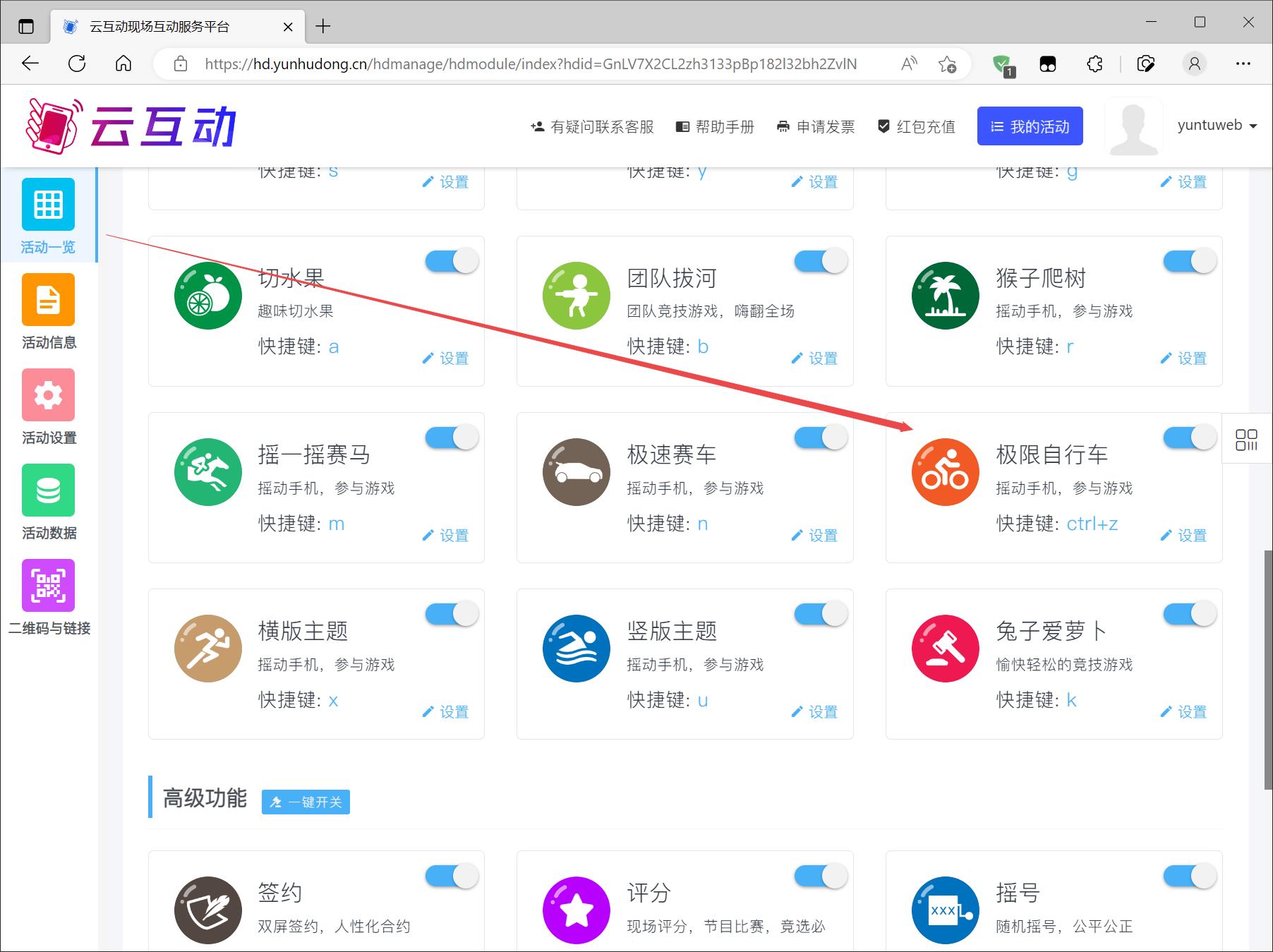The width and height of the screenshot is (1273, 952).
Task: Open browser profile icon
Action: pos(1195,64)
